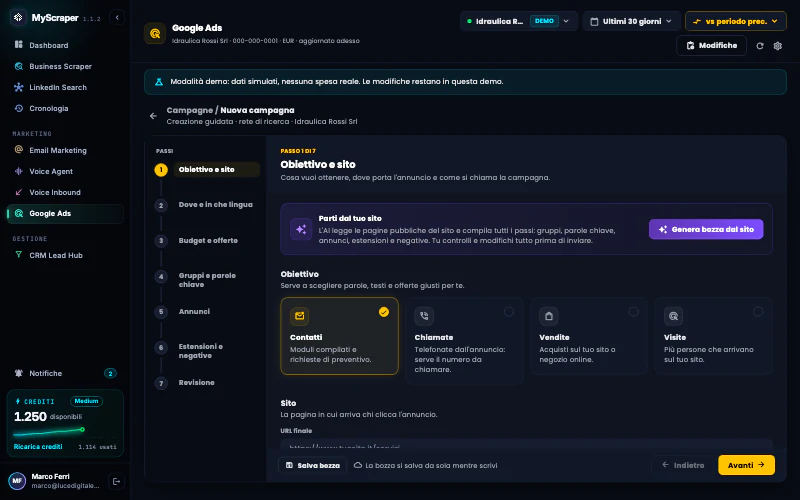Image resolution: width=800 pixels, height=500 pixels.
Task: Click the CREDITI lightning bolt icon
Action: [18, 401]
